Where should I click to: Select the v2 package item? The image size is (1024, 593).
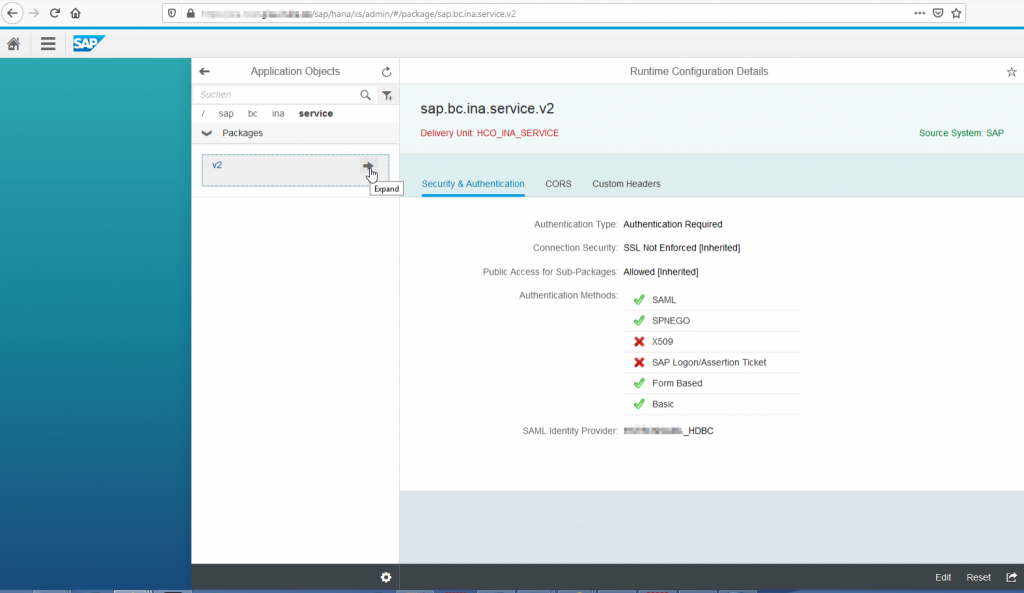pyautogui.click(x=295, y=170)
